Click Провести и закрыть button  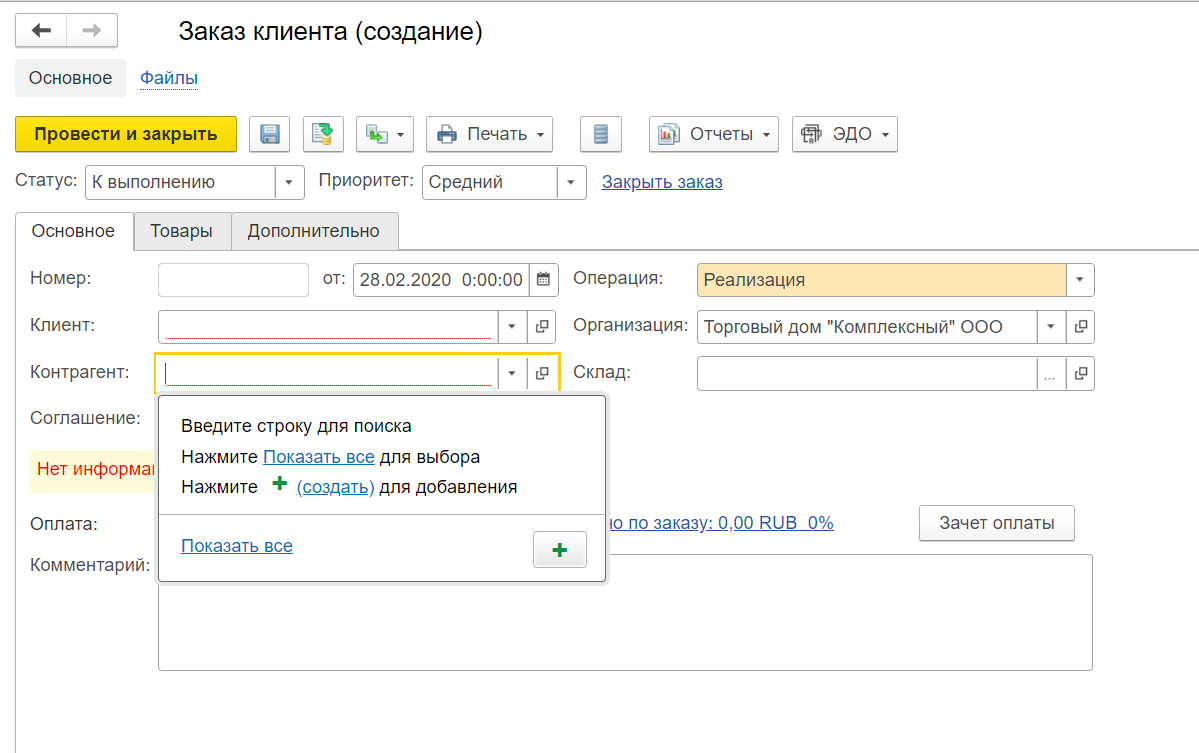(x=126, y=134)
